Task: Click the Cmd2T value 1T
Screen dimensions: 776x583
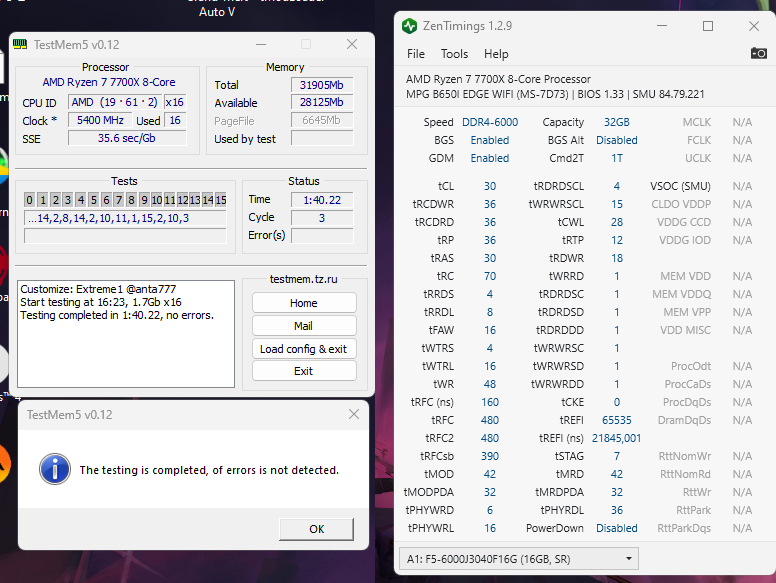Action: click(617, 158)
